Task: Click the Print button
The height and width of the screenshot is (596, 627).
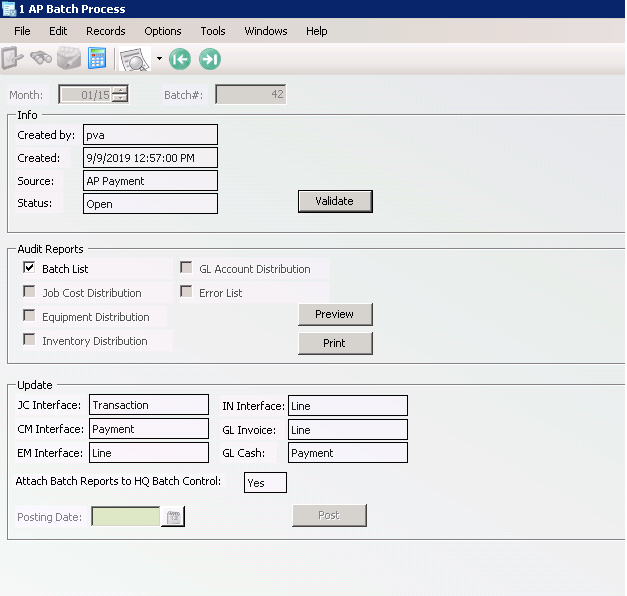Action: [x=335, y=343]
